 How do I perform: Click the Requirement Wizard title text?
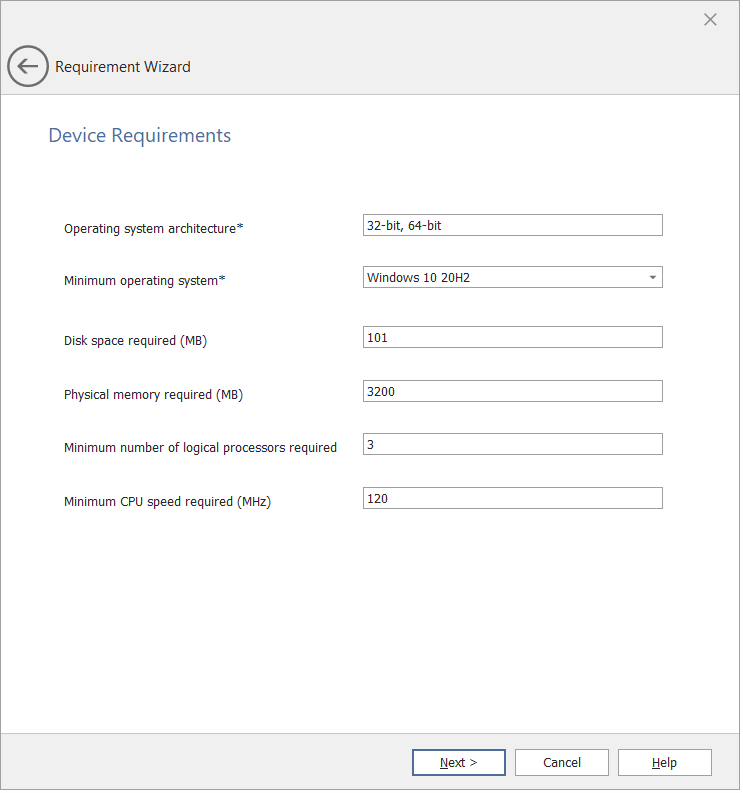(x=122, y=67)
